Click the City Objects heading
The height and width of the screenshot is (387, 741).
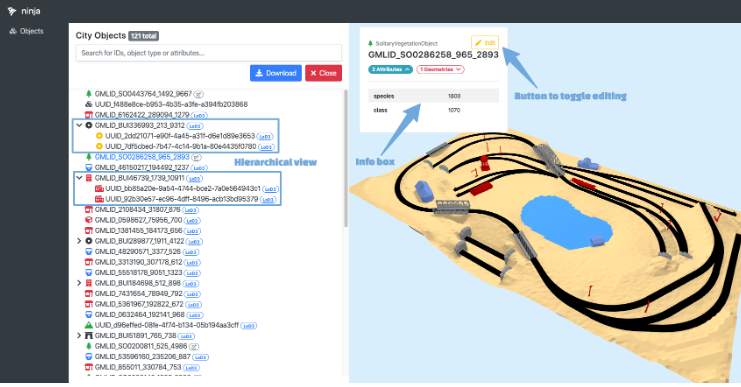101,35
